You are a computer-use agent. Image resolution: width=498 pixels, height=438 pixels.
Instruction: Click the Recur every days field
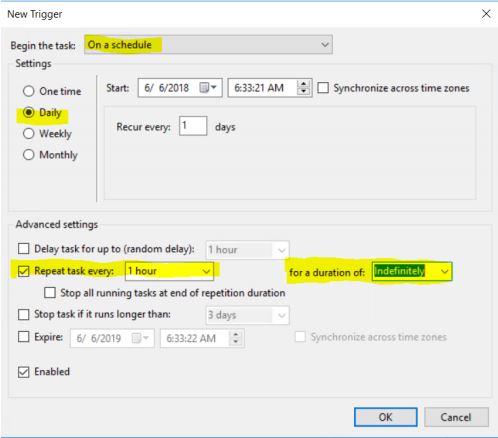click(x=193, y=126)
